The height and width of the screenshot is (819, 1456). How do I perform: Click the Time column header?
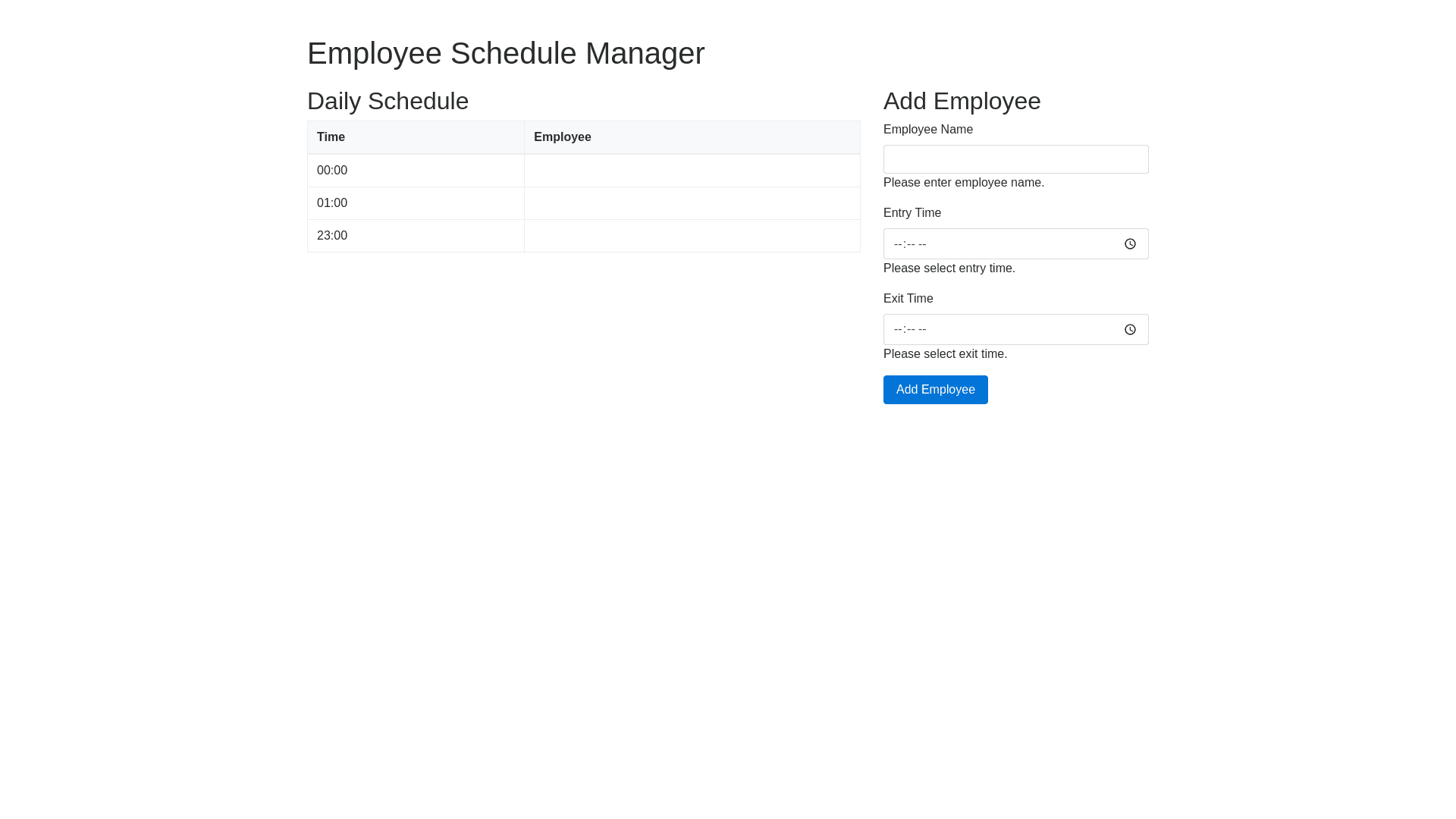point(331,137)
